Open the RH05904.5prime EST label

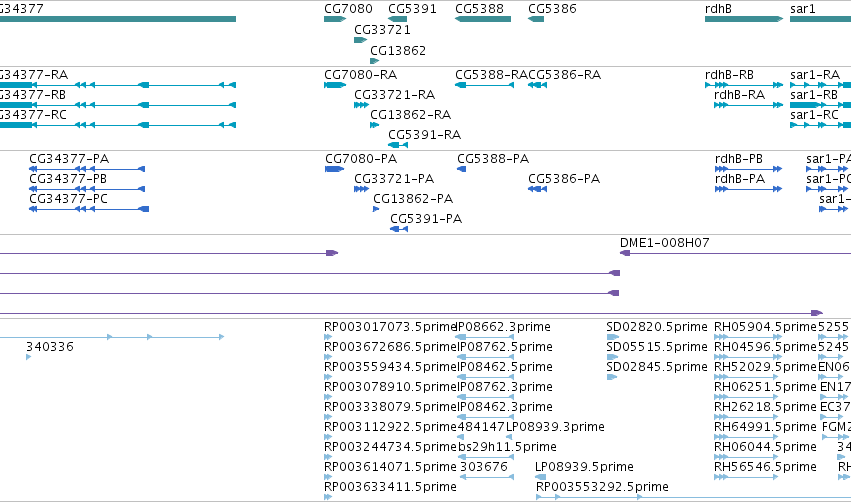coord(765,327)
